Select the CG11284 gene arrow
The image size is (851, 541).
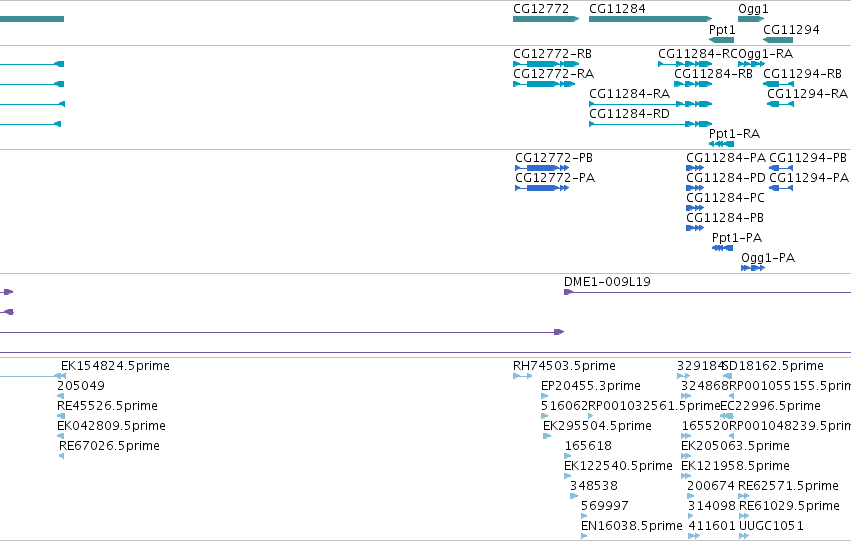click(650, 19)
